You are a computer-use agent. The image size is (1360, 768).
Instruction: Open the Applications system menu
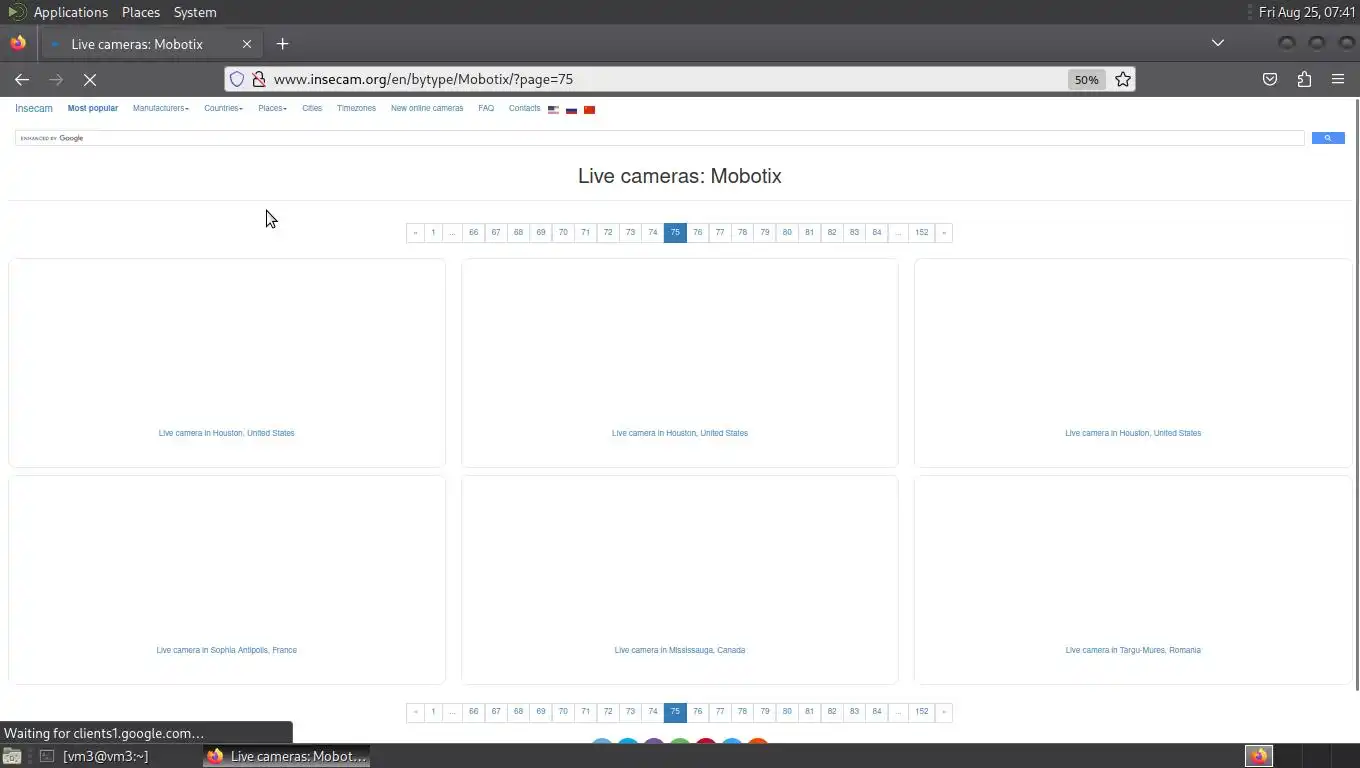point(70,12)
